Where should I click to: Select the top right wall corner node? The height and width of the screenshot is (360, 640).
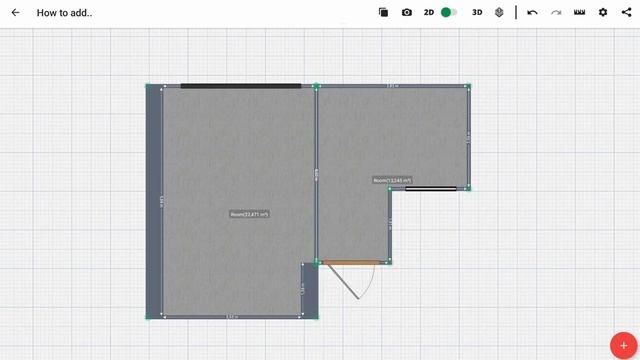(469, 86)
